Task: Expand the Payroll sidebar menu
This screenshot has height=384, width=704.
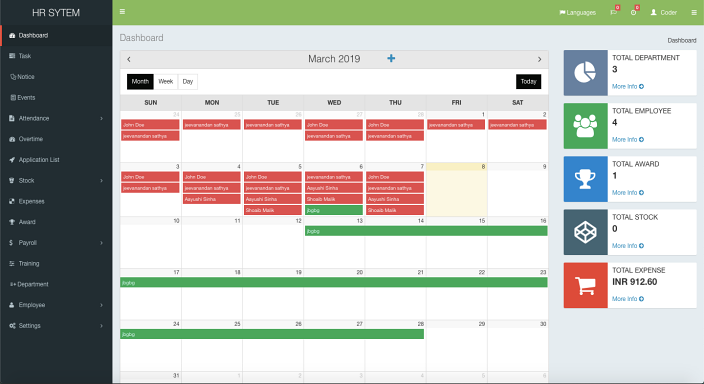Action: tap(56, 243)
